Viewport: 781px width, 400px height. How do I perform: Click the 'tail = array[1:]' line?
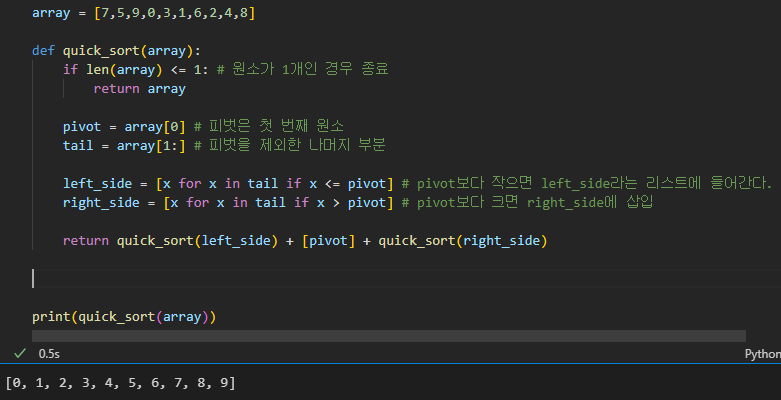click(x=124, y=145)
